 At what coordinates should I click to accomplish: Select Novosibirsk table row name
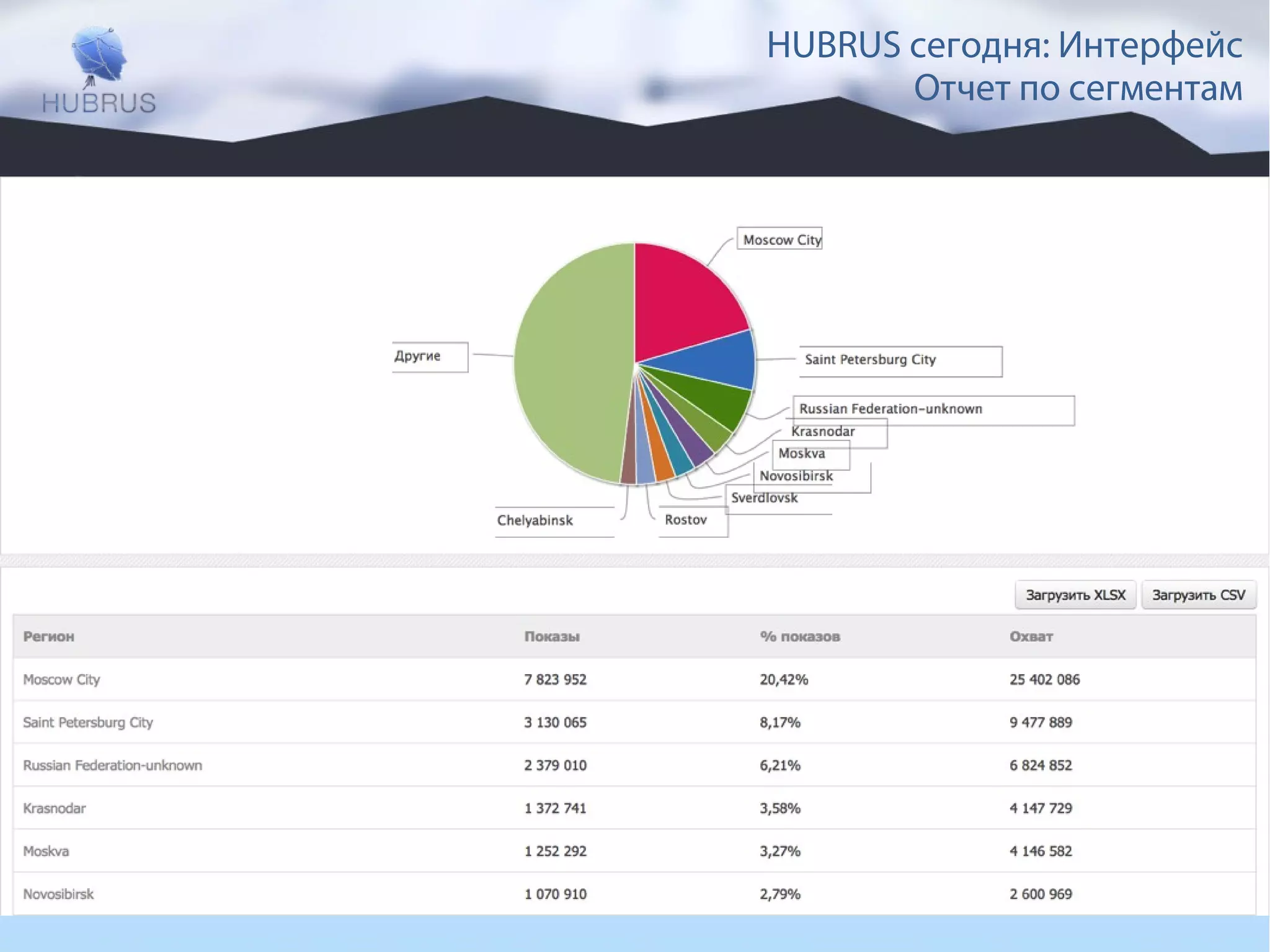[x=58, y=894]
